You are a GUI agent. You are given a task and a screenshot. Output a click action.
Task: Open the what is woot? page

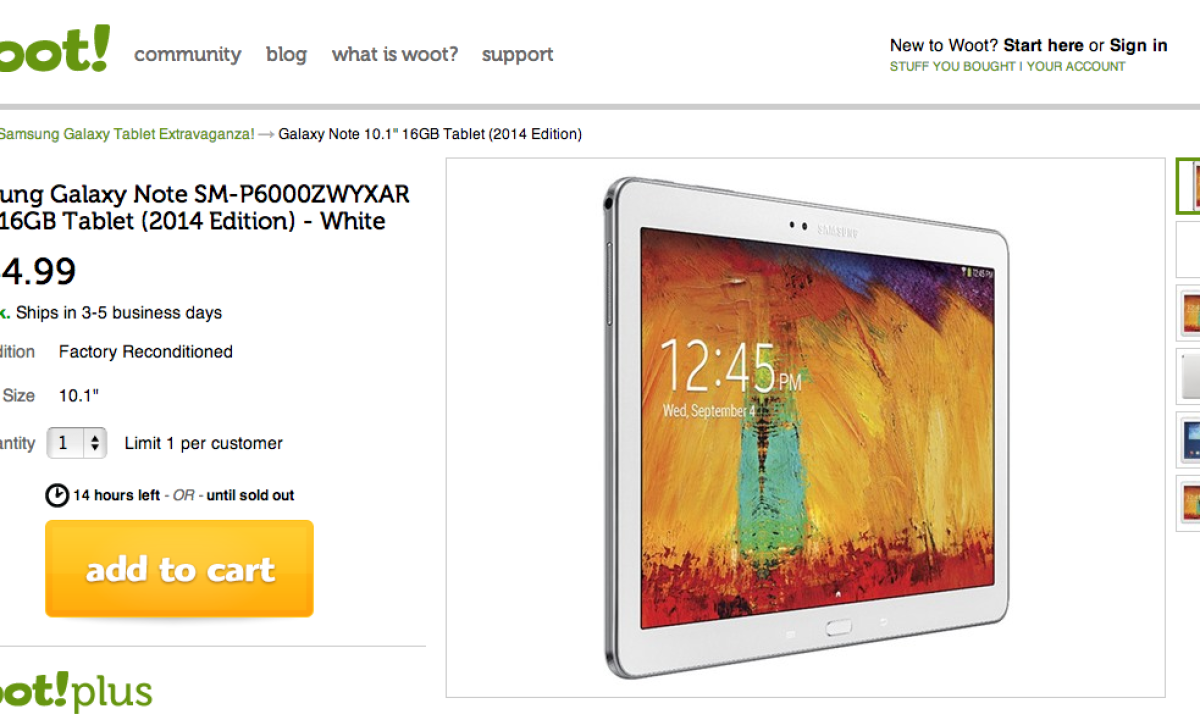(x=395, y=54)
